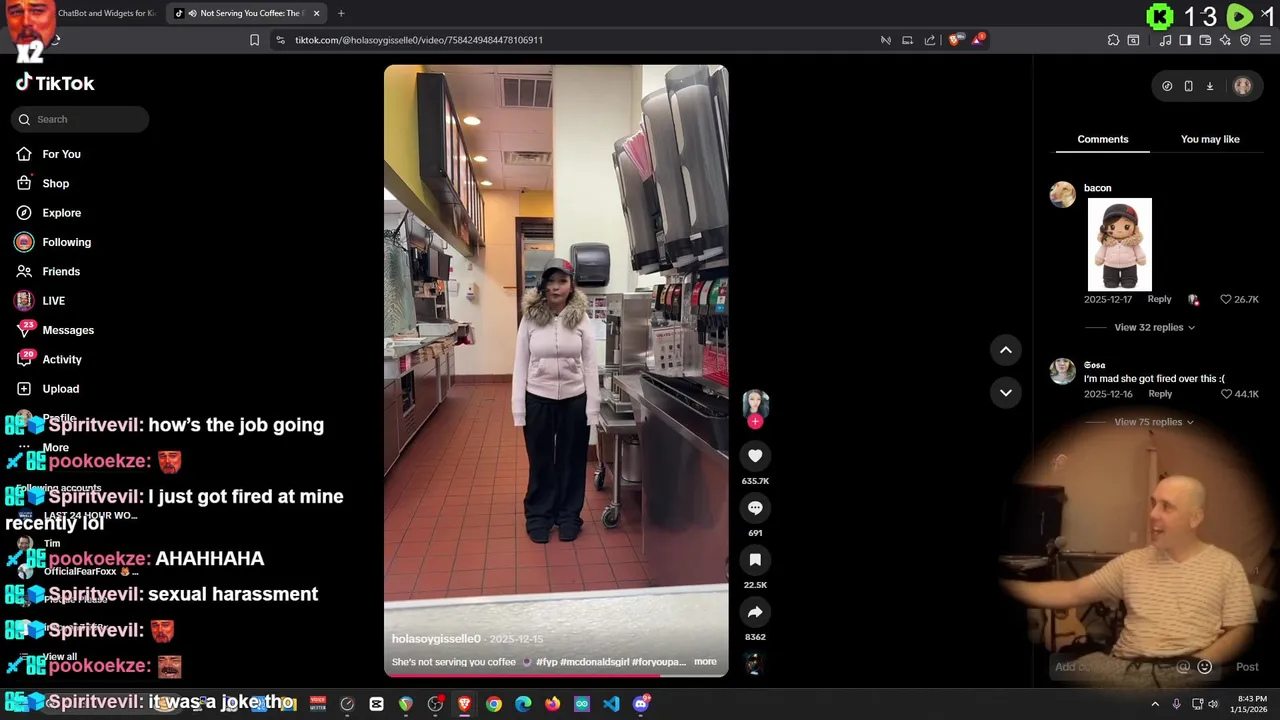Open the sound disc at bottom of action bar

[x=755, y=662]
